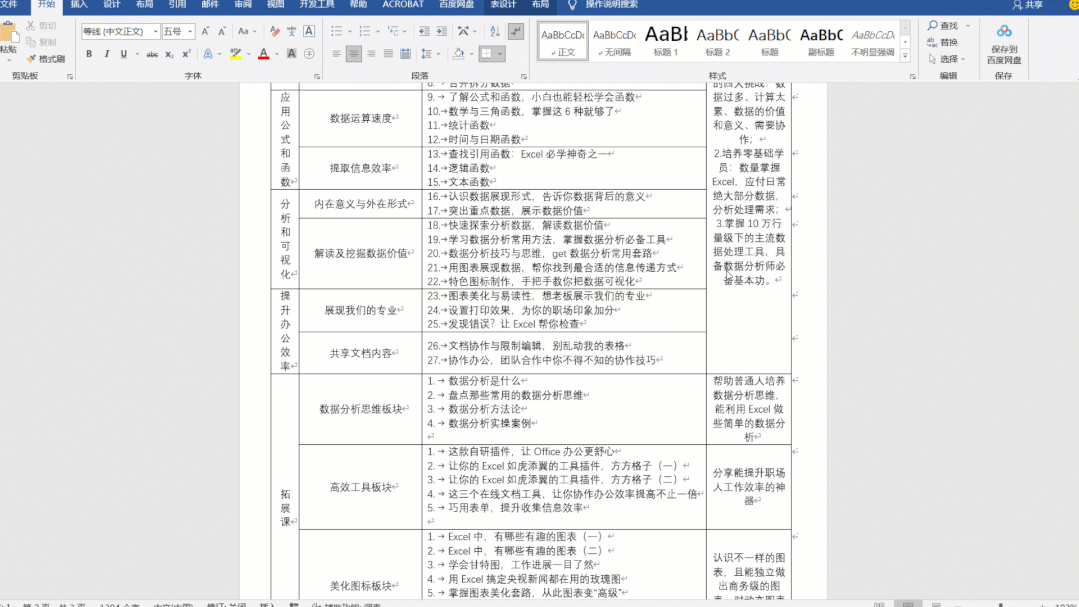The height and width of the screenshot is (607, 1079).
Task: Insert enclosed character icon
Action: coord(309,54)
